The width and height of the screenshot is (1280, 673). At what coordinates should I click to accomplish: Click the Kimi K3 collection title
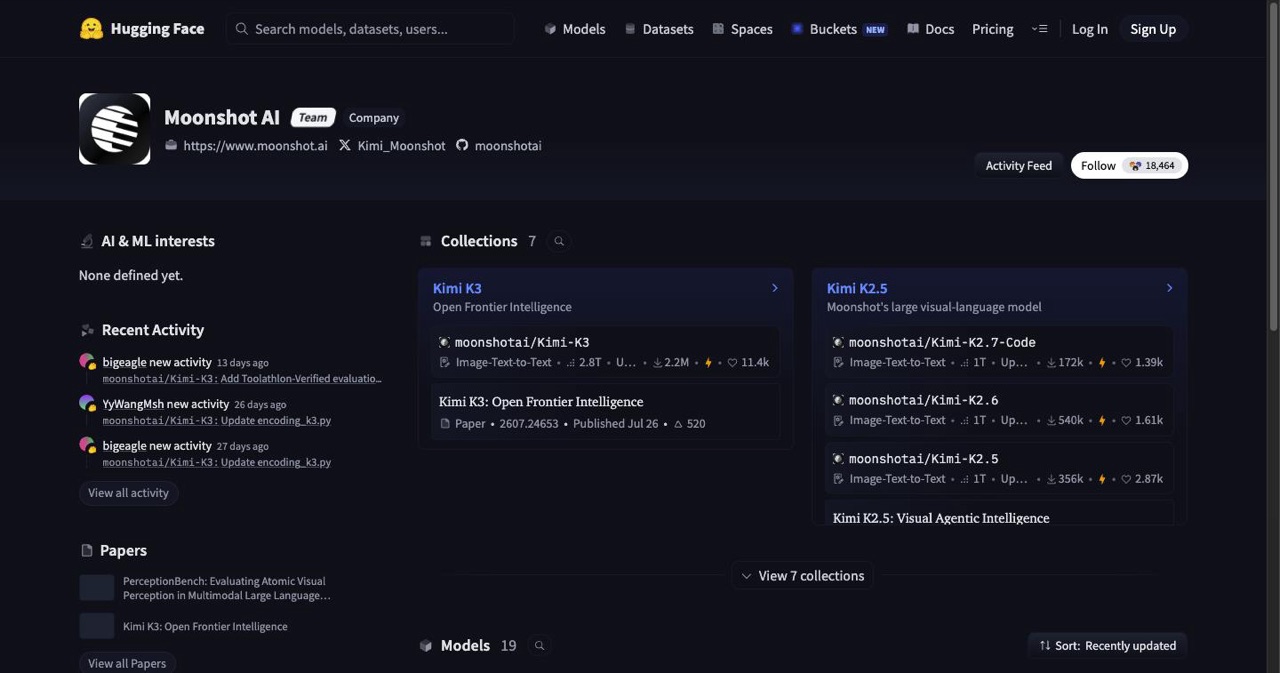[457, 288]
